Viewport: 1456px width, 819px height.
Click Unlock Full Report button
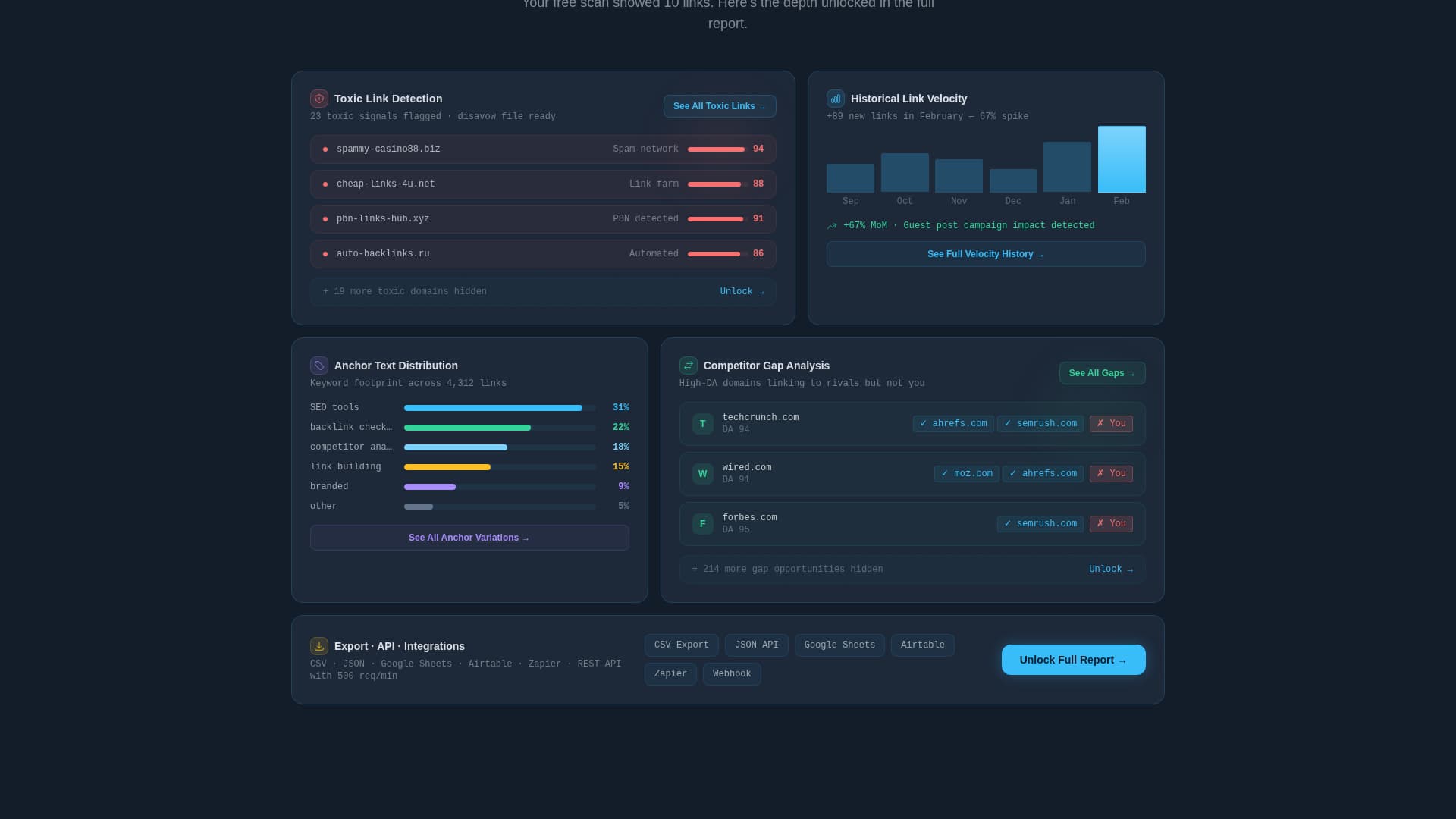[1073, 660]
